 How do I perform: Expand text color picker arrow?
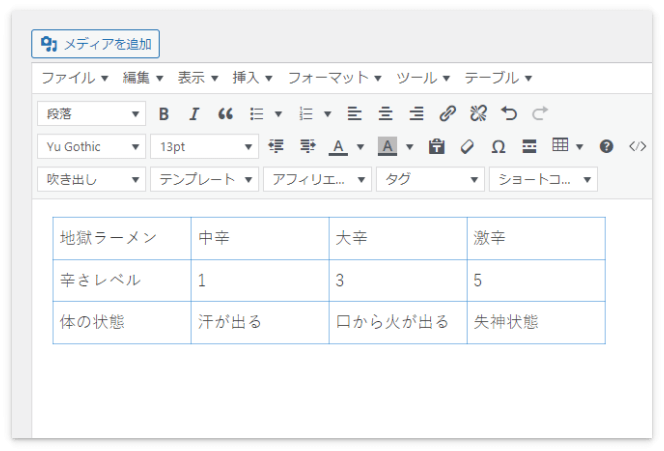click(x=360, y=147)
